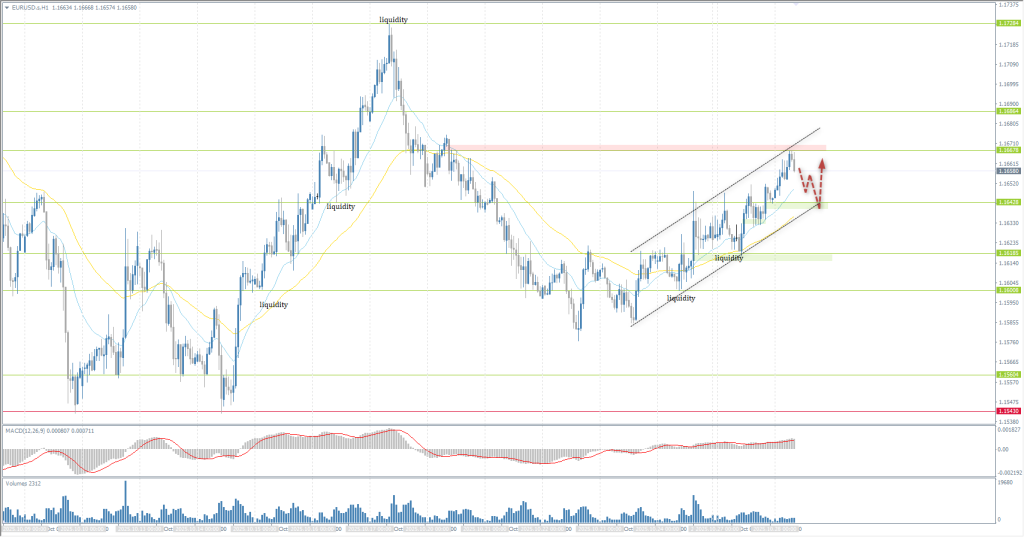Select the current price tag 1.16580
This screenshot has height=537, width=1024.
(1008, 172)
